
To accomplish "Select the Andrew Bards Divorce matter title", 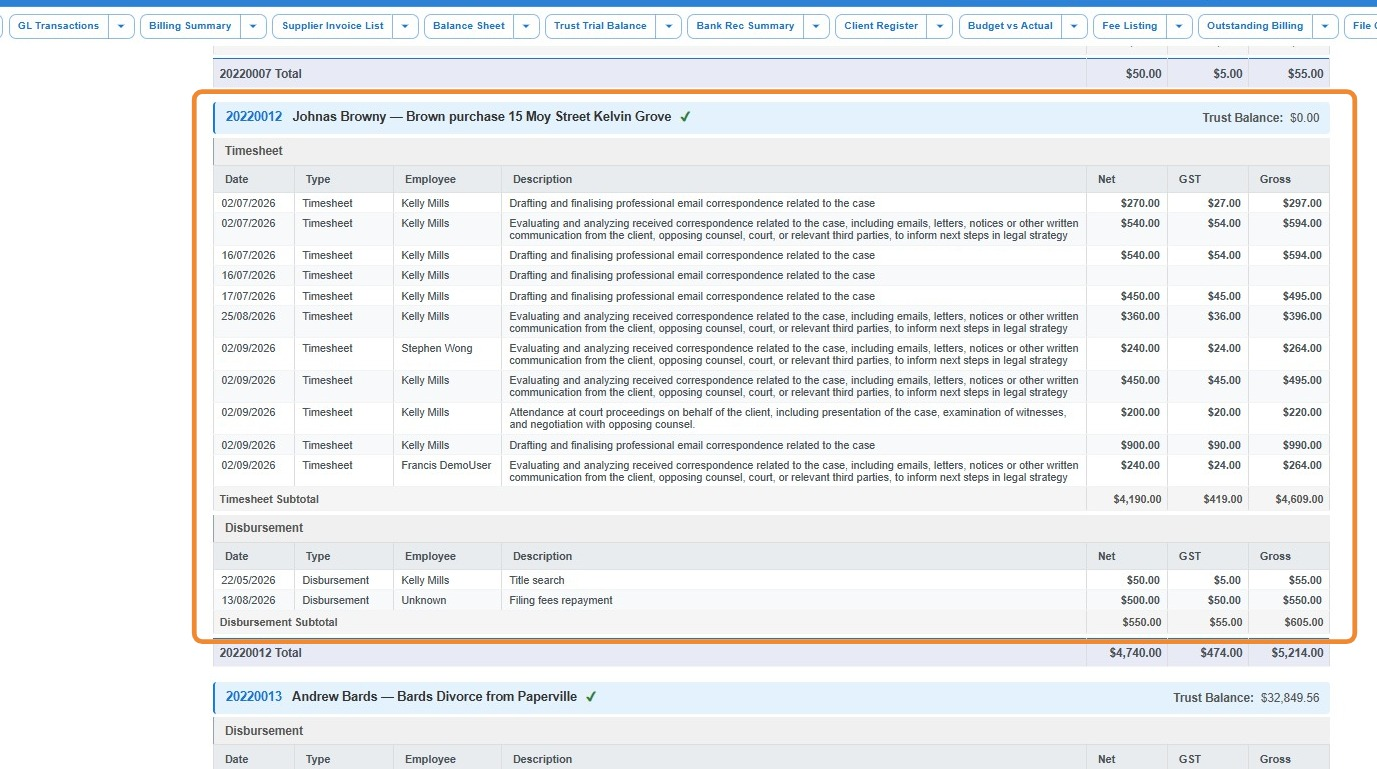I will coord(434,697).
